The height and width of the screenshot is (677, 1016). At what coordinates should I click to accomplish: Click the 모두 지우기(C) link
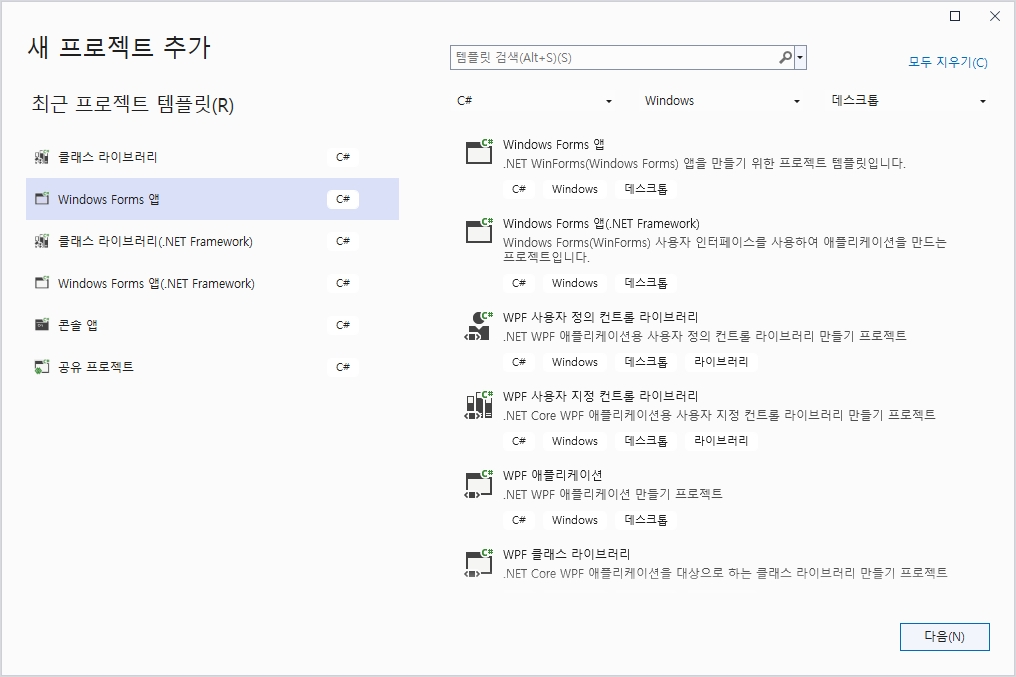point(947,62)
